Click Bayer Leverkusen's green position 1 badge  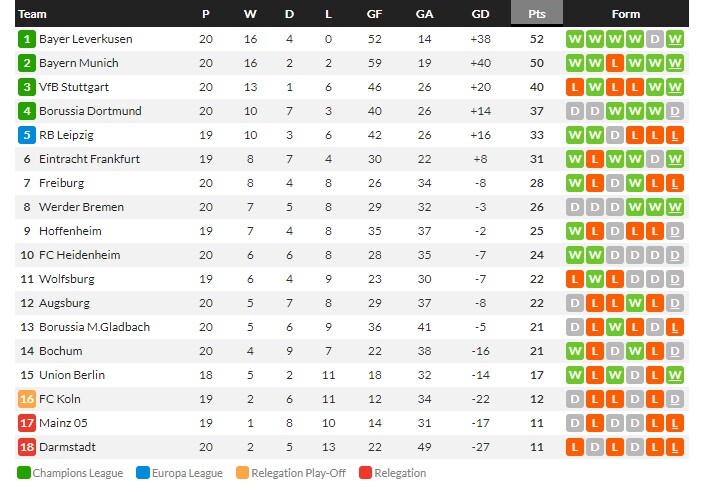point(27,39)
